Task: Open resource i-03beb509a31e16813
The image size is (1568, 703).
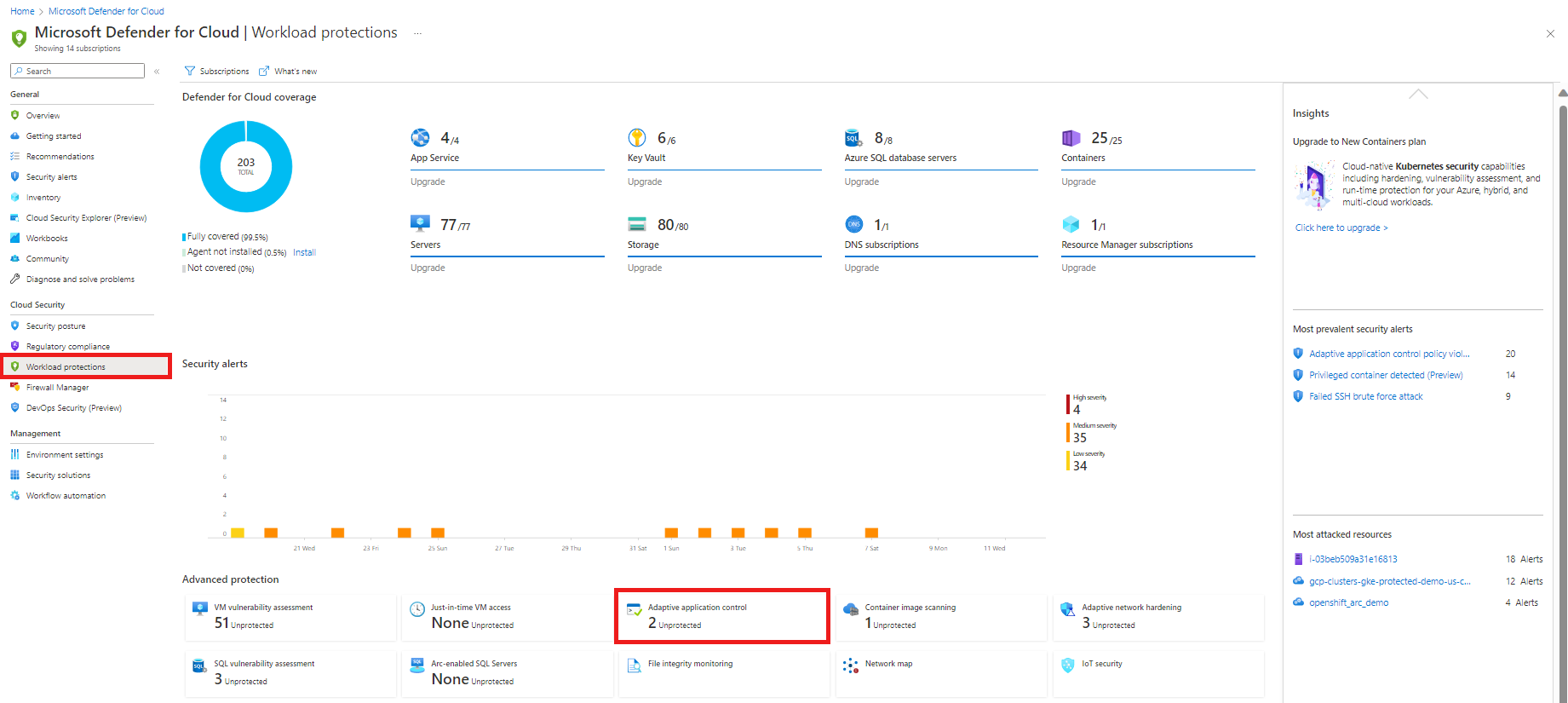Action: click(x=1353, y=560)
